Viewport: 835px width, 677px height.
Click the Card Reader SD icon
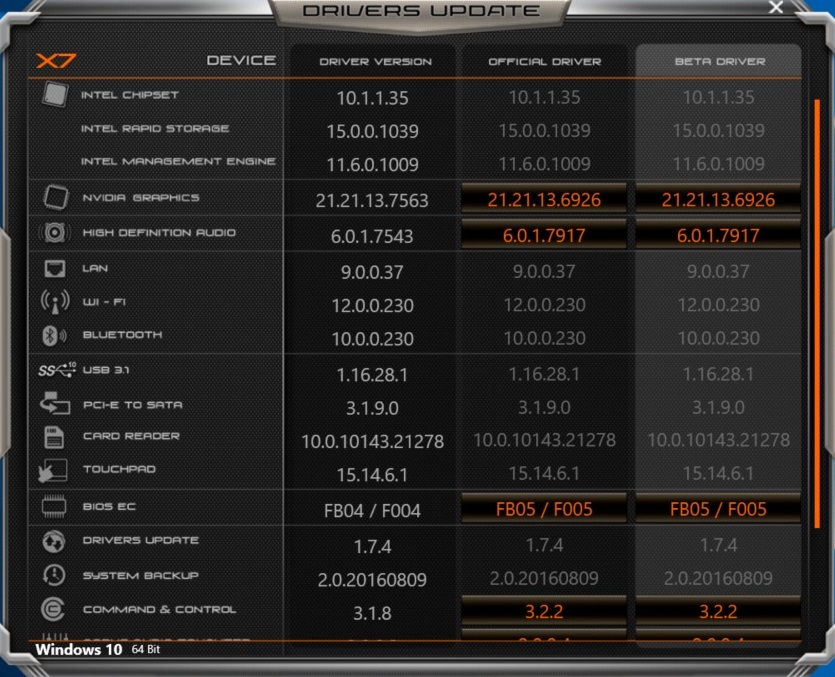(x=54, y=437)
